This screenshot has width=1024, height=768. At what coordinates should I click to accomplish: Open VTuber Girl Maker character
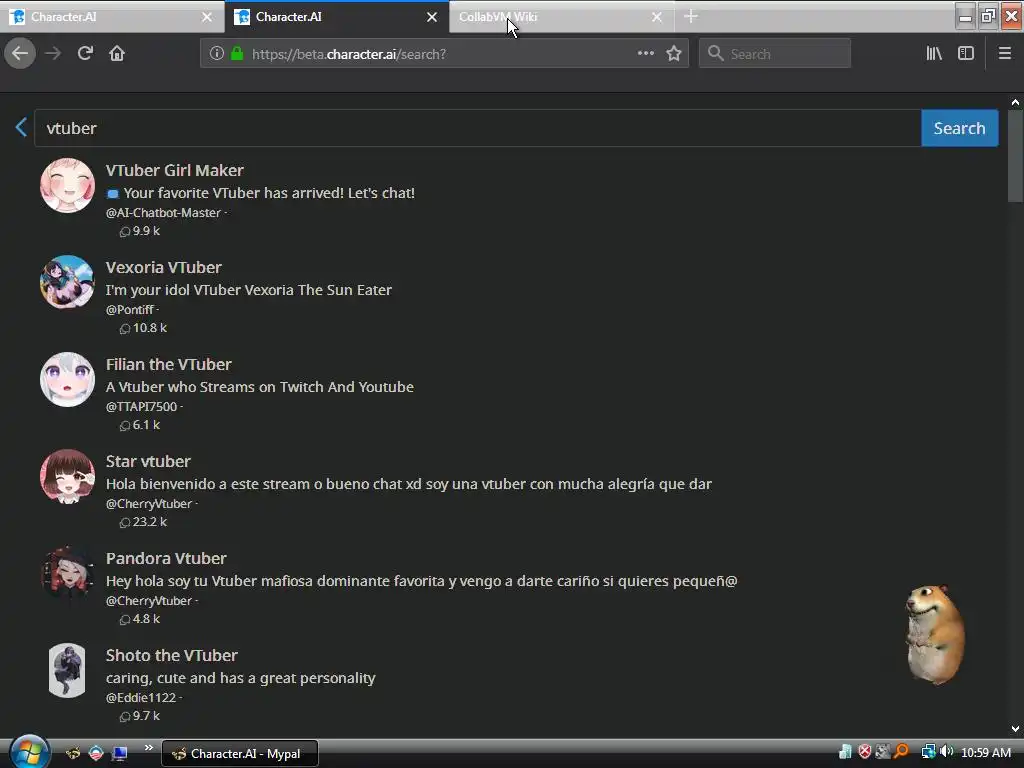point(174,170)
